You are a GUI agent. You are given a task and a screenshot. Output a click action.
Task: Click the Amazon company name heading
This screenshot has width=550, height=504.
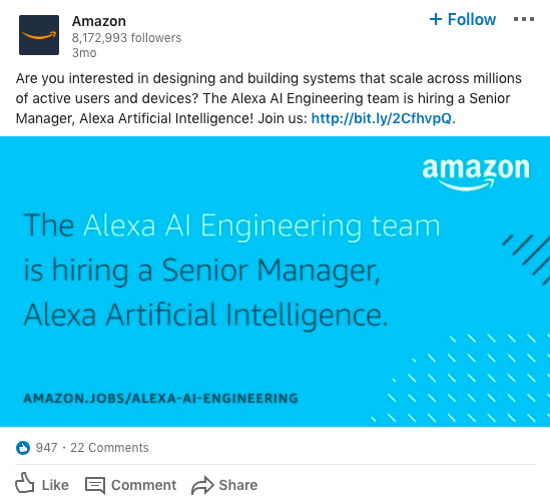click(99, 21)
